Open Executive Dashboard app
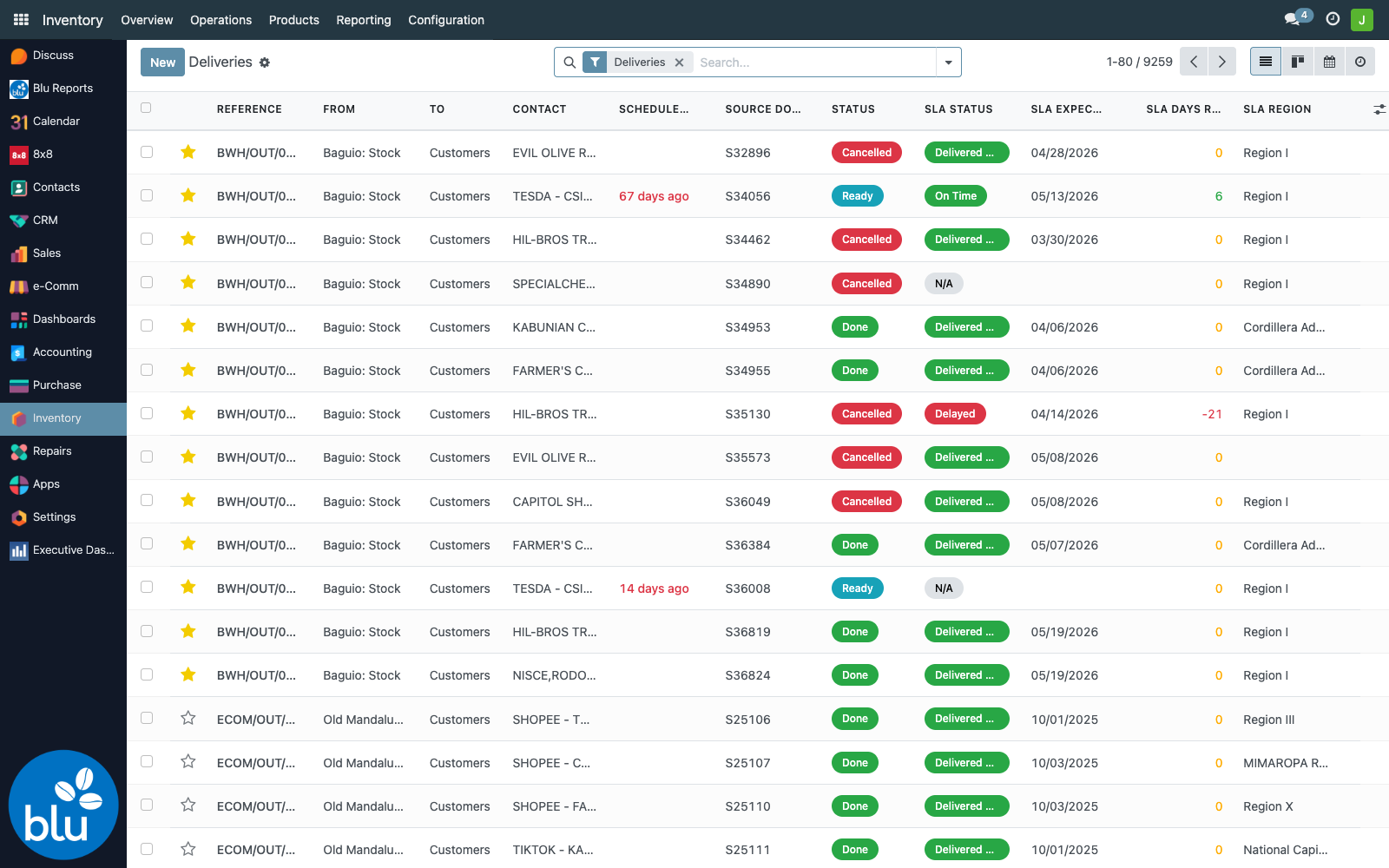 tap(63, 549)
